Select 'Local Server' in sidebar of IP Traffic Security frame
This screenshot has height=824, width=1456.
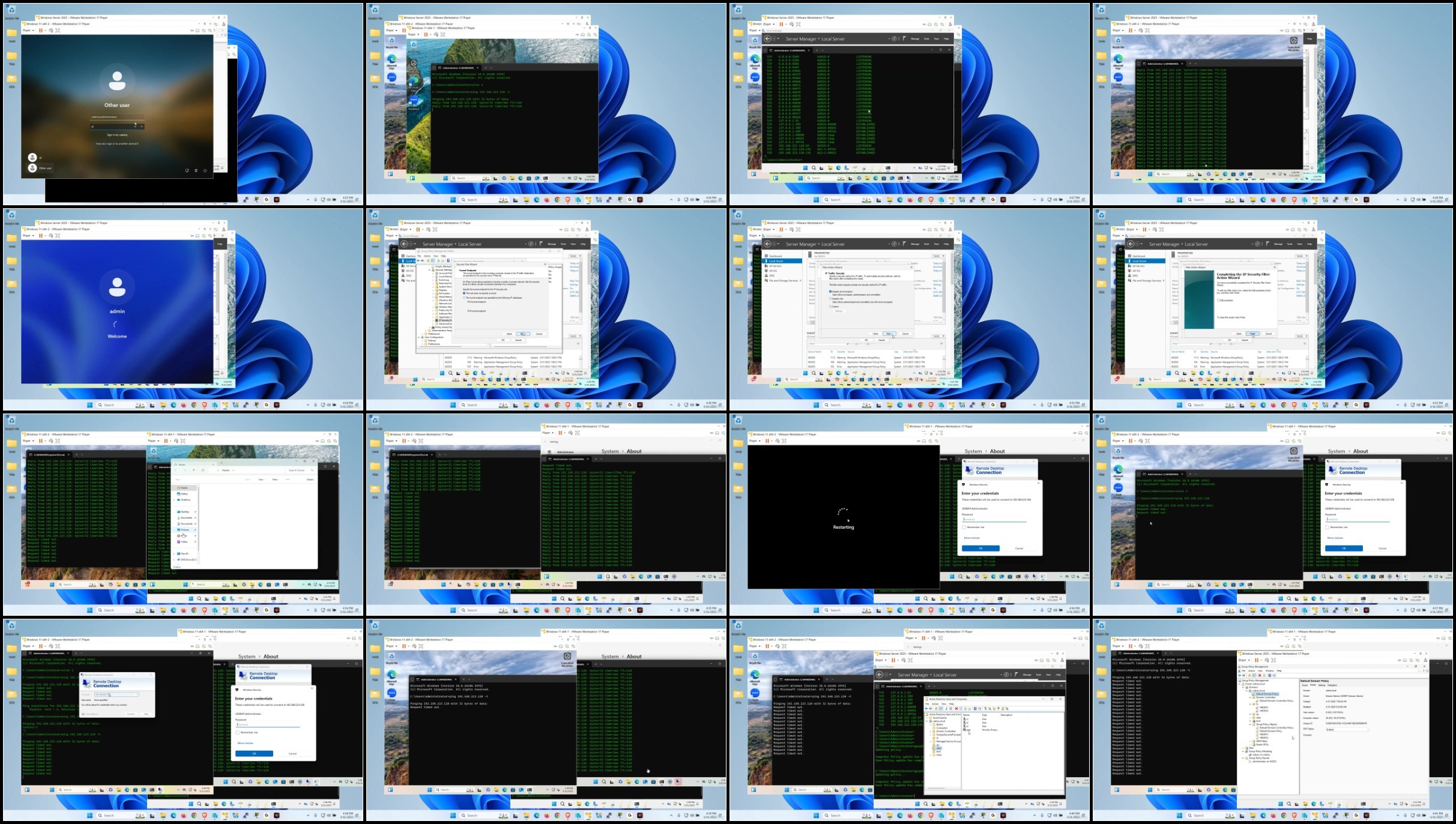pos(782,261)
